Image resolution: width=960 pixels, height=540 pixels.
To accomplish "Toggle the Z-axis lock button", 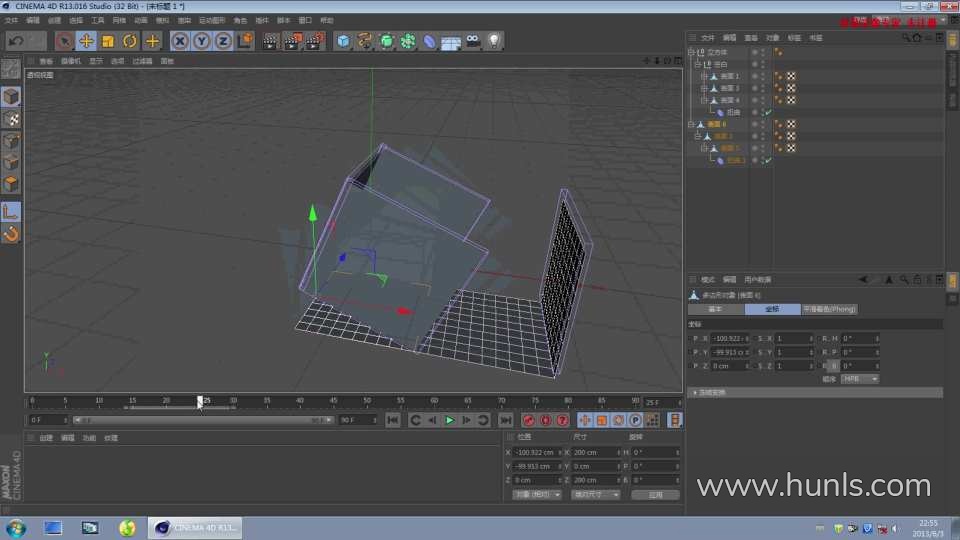I will [222, 41].
